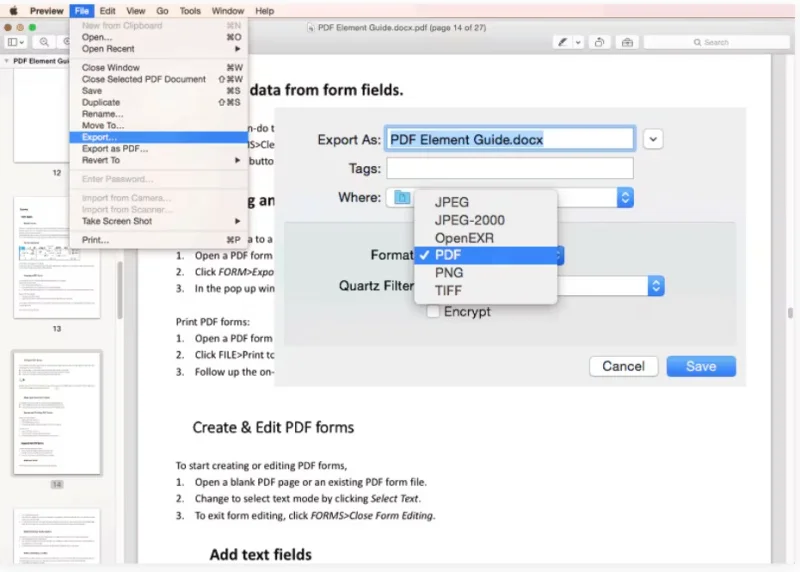This screenshot has width=801, height=573.
Task: Close the File menu in menu bar
Action: [x=82, y=11]
